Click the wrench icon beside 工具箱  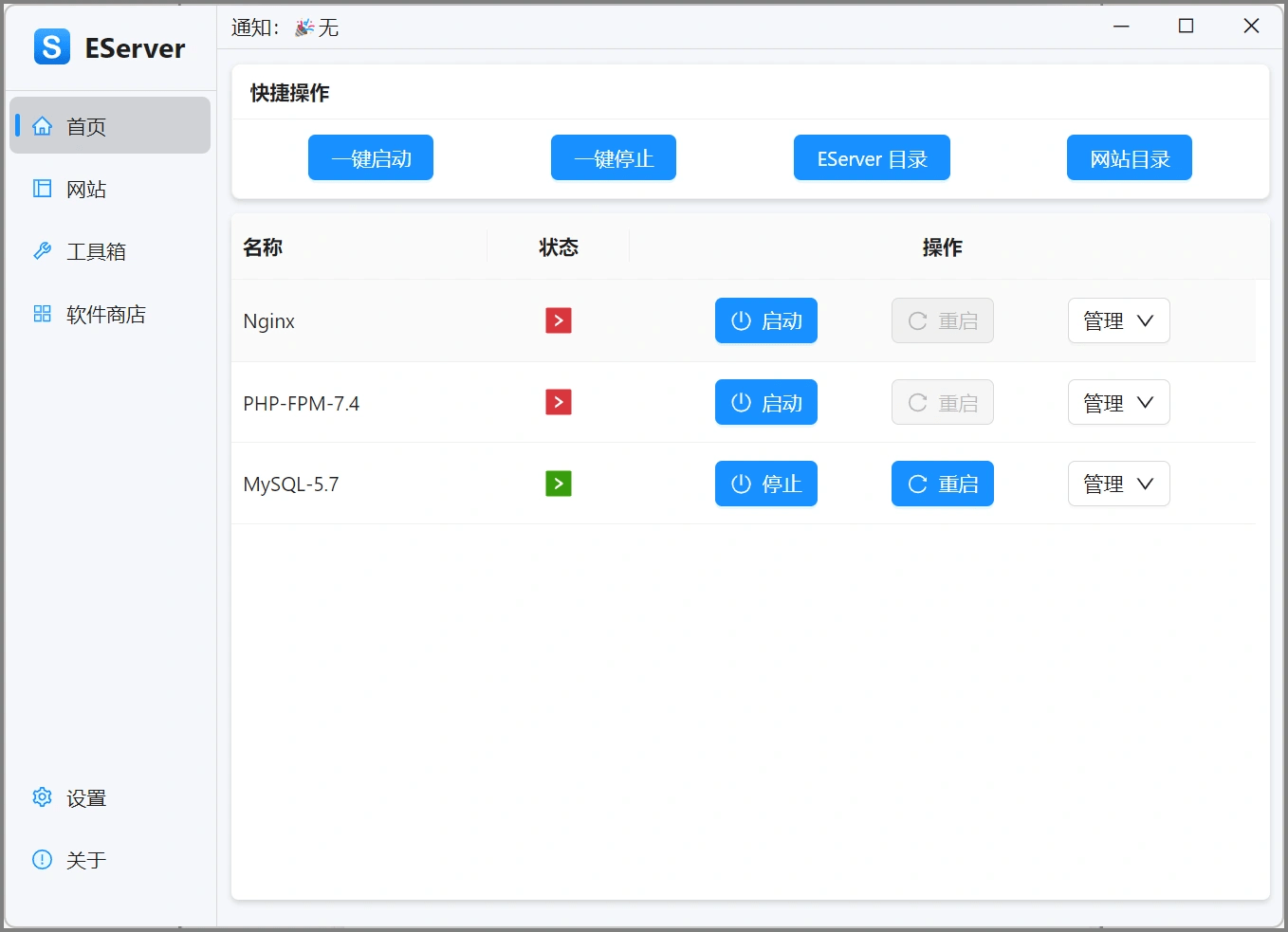[43, 251]
